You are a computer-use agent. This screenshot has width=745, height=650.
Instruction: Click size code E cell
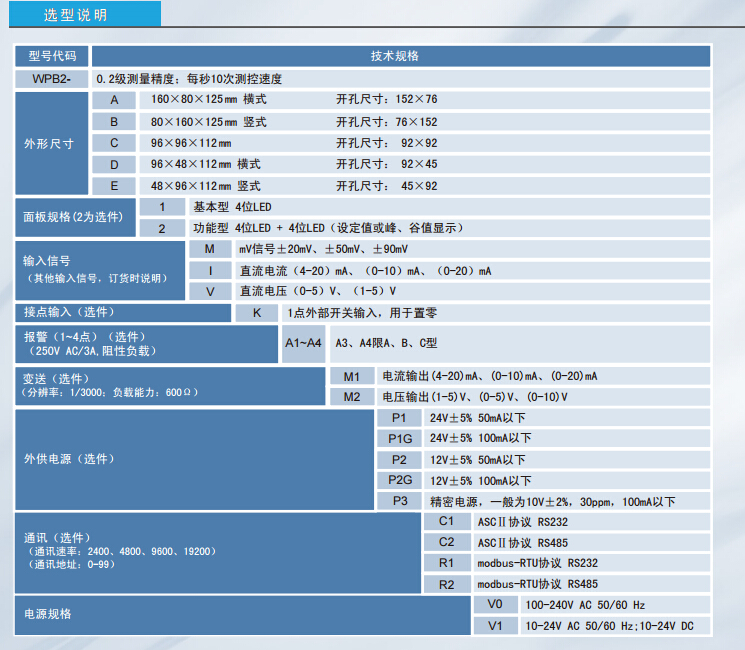115,186
